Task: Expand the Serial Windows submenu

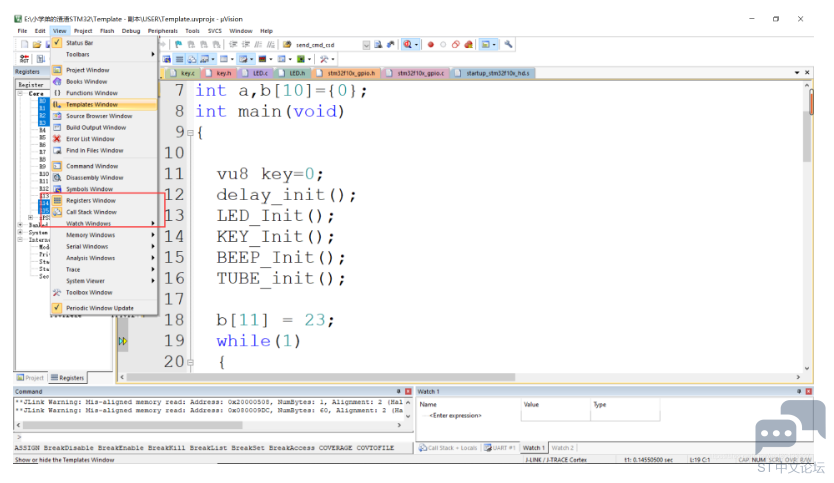Action: coord(104,247)
